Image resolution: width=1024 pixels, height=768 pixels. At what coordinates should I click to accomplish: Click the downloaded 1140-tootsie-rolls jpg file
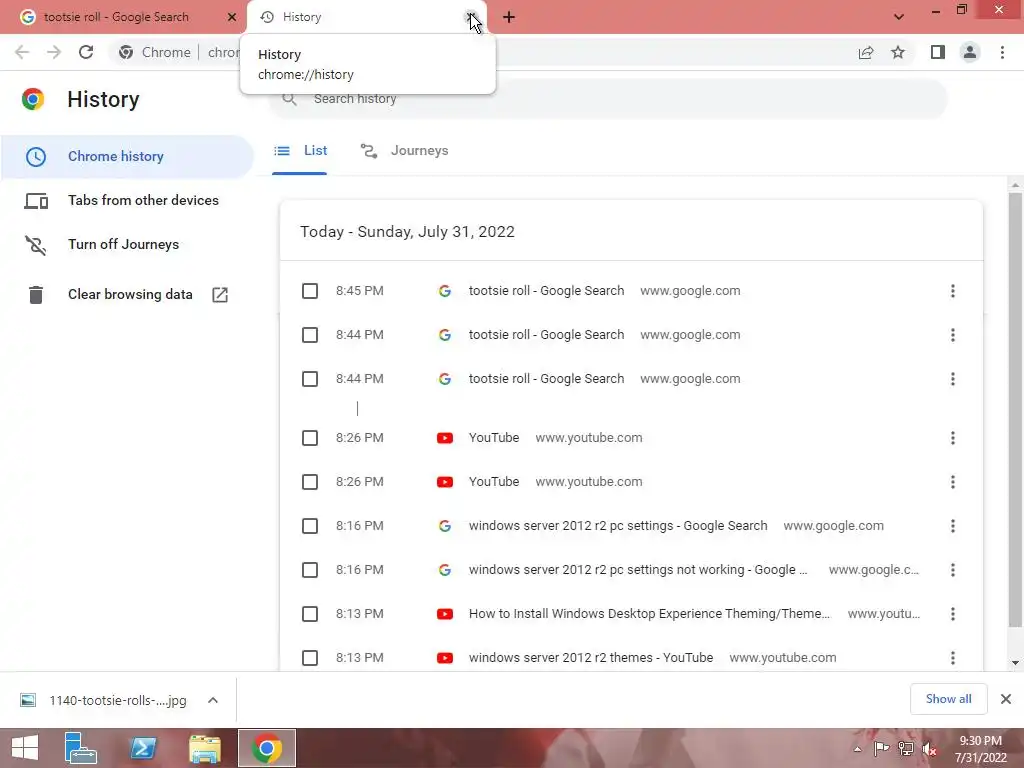pos(104,700)
